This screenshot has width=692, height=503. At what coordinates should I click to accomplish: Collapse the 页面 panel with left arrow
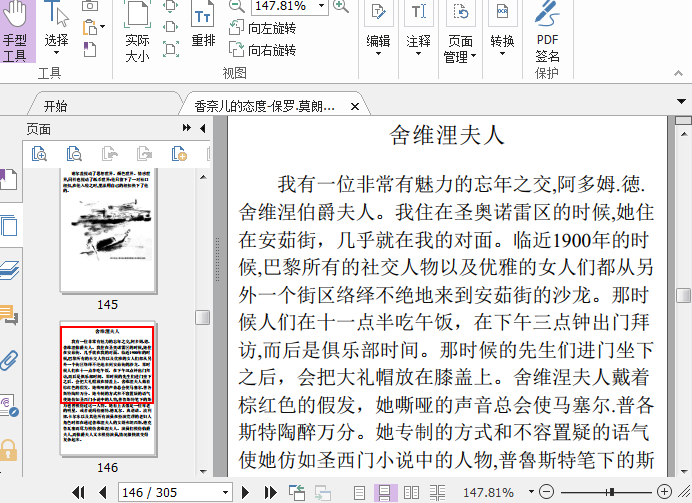point(203,128)
